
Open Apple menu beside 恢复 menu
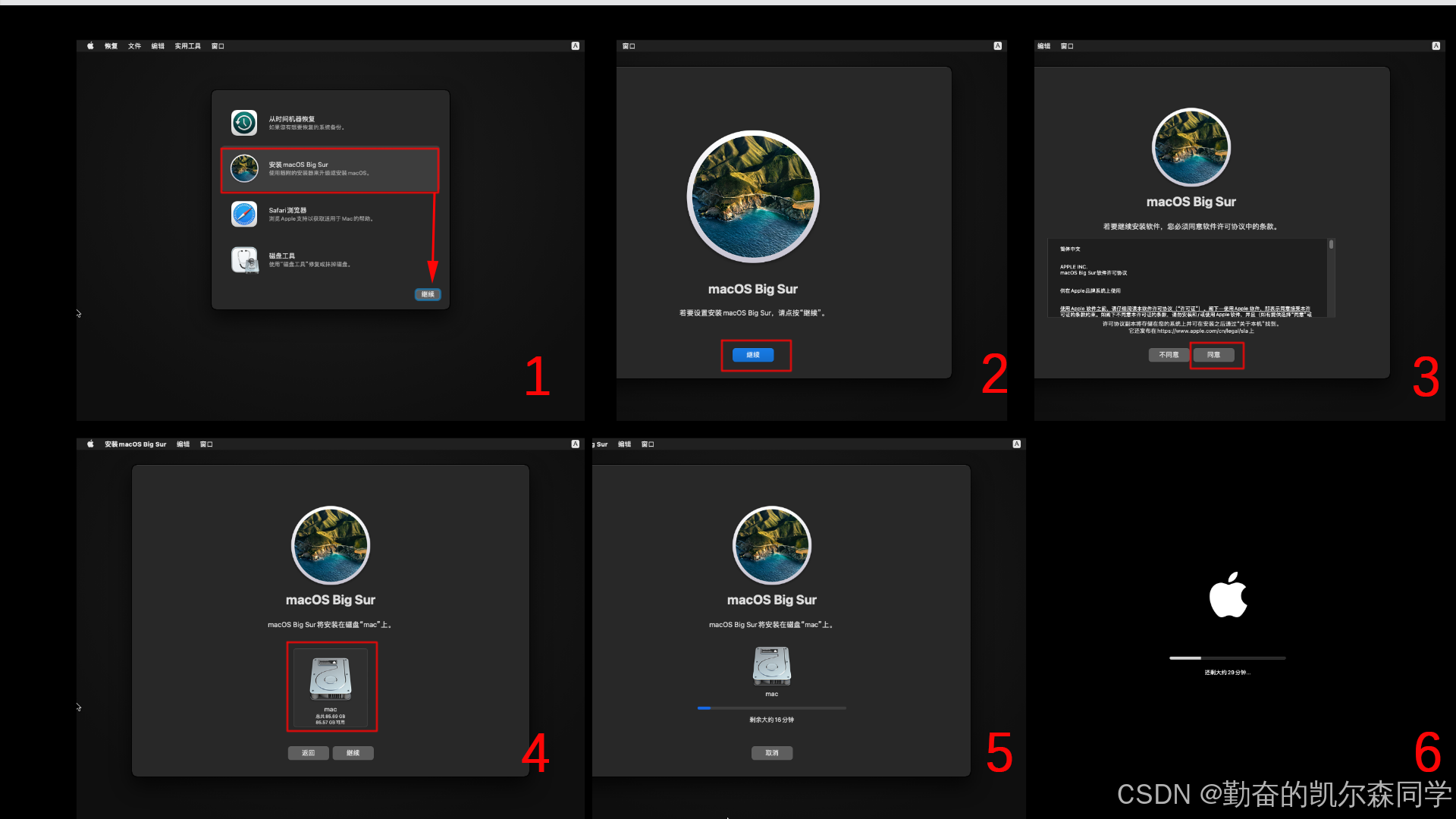point(90,46)
